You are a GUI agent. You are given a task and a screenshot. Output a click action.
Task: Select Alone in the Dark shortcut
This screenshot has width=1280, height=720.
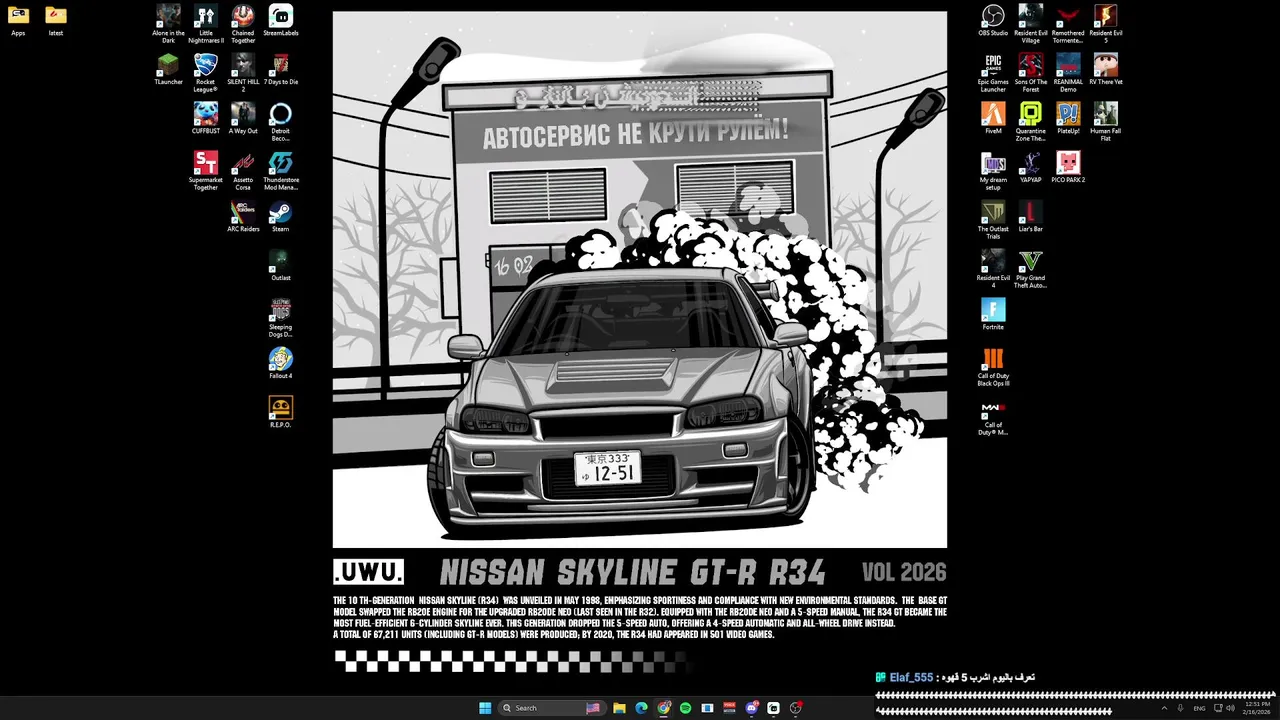point(168,23)
